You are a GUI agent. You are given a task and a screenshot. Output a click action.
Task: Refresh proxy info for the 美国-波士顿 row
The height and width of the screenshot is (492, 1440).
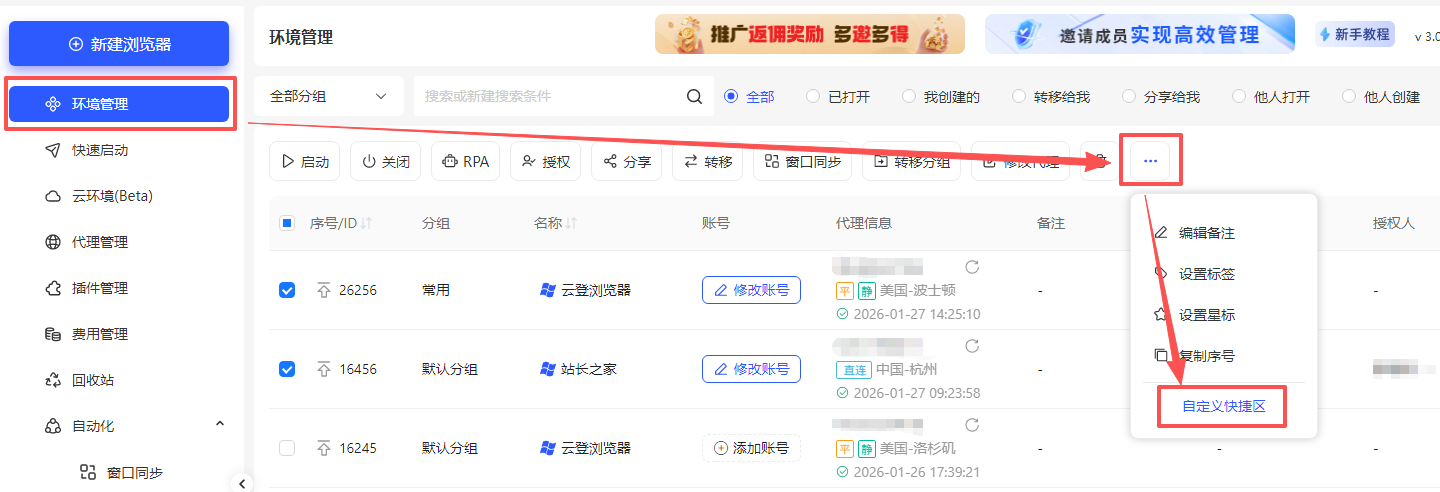tap(971, 267)
